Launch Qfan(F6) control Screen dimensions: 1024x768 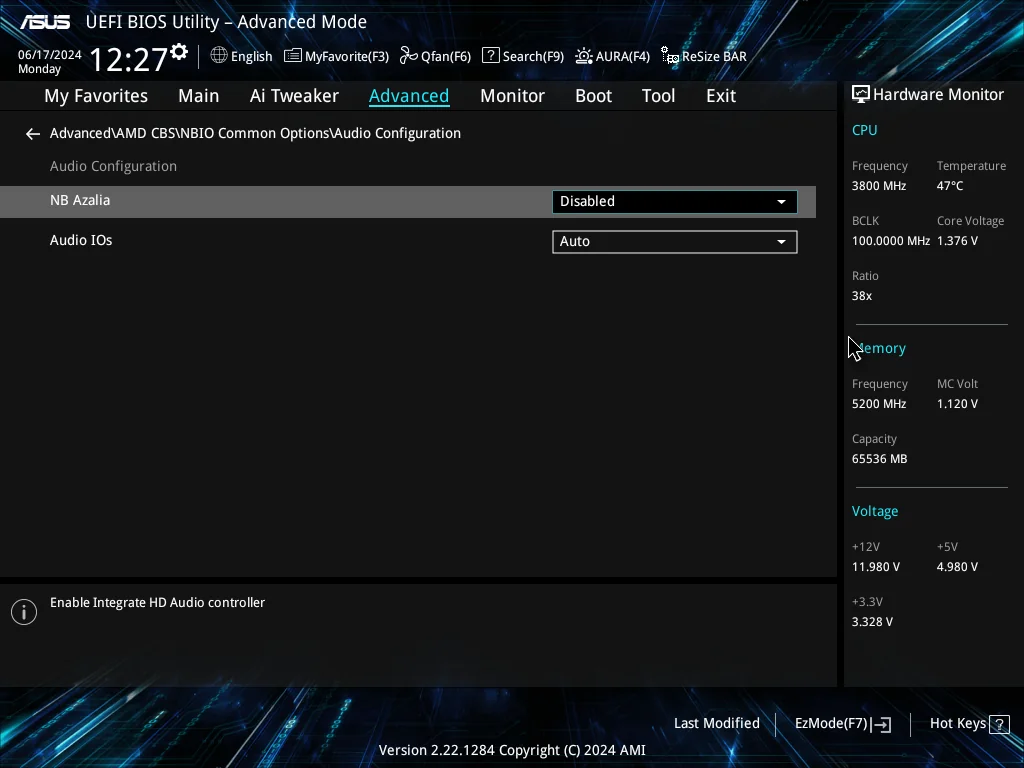pos(436,56)
